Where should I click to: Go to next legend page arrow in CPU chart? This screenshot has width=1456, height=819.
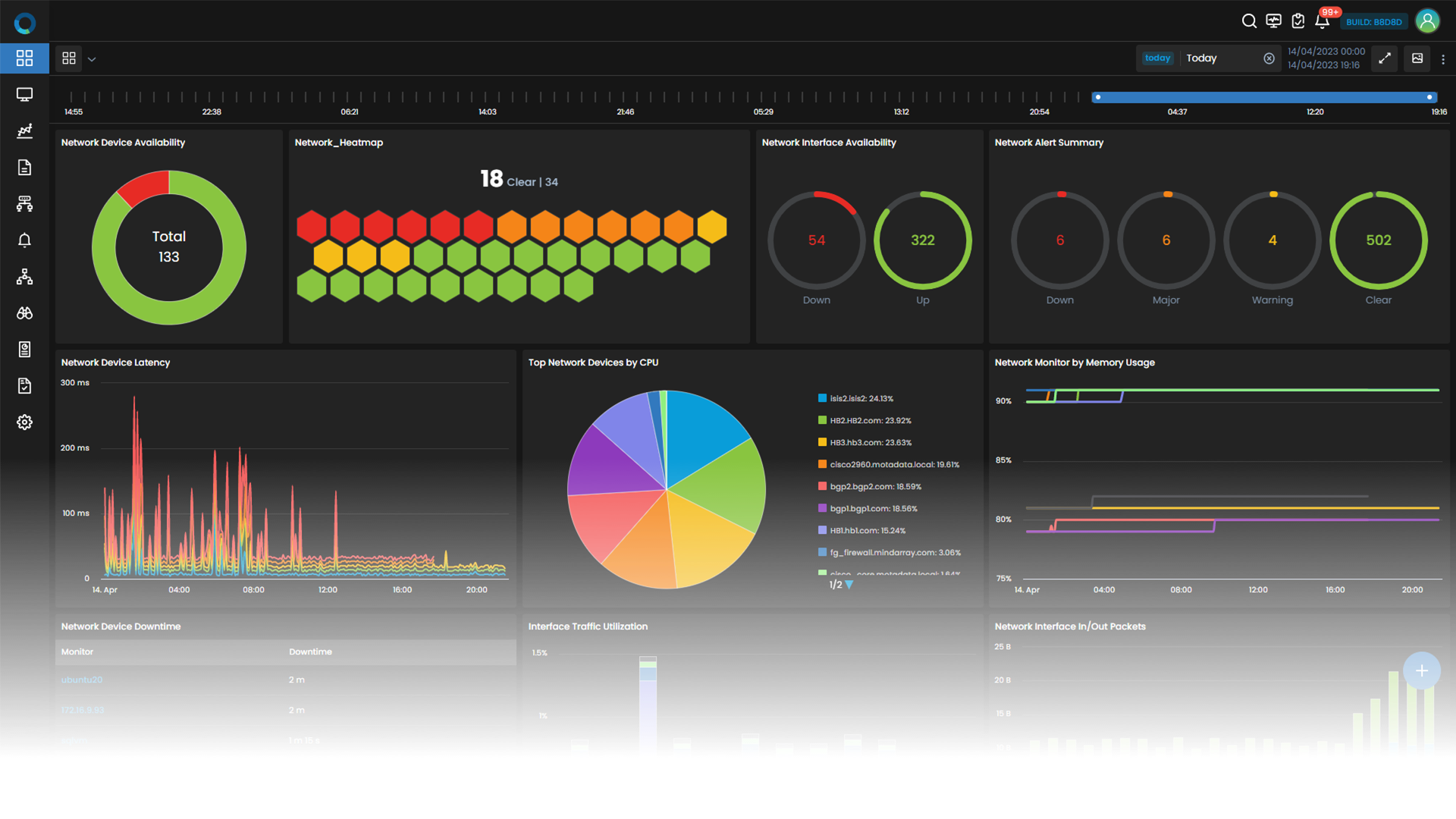(849, 585)
